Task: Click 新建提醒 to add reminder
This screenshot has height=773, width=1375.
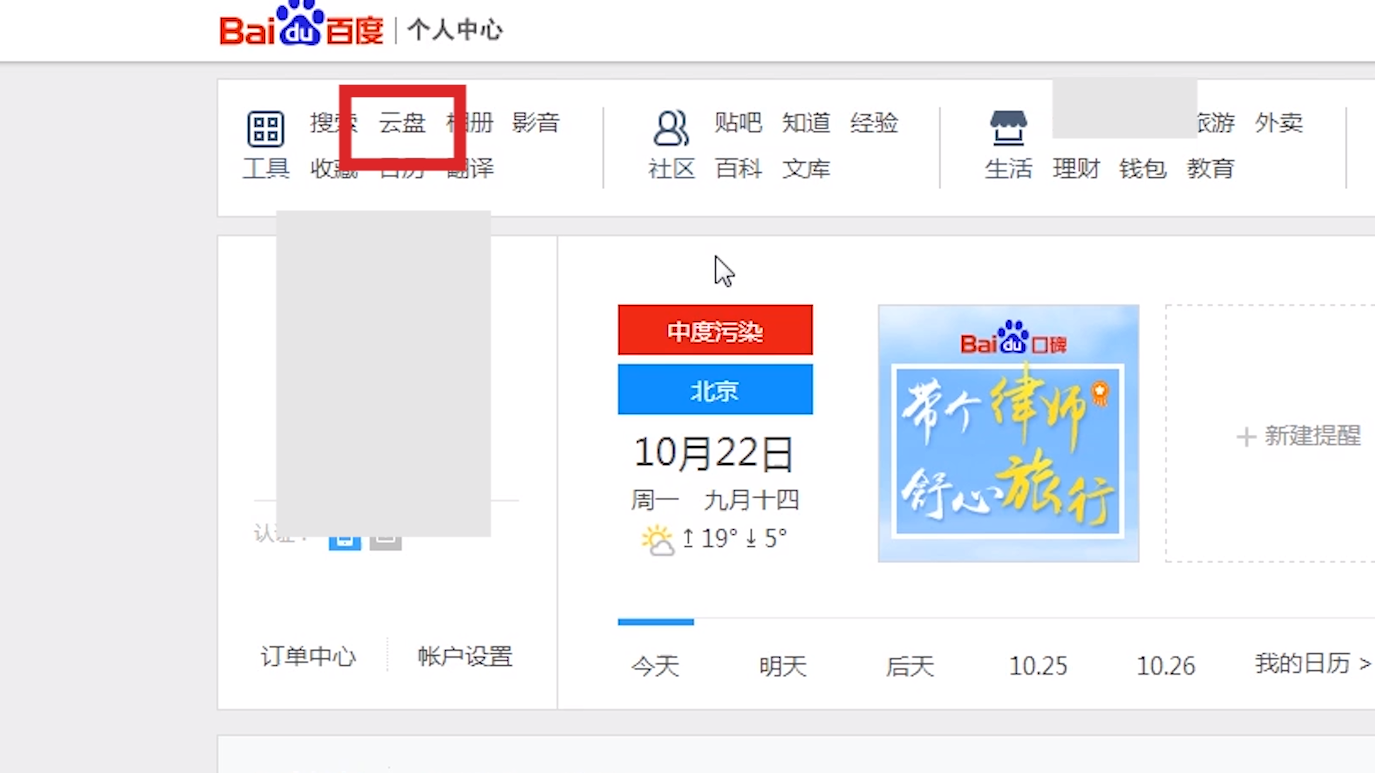Action: 1299,436
